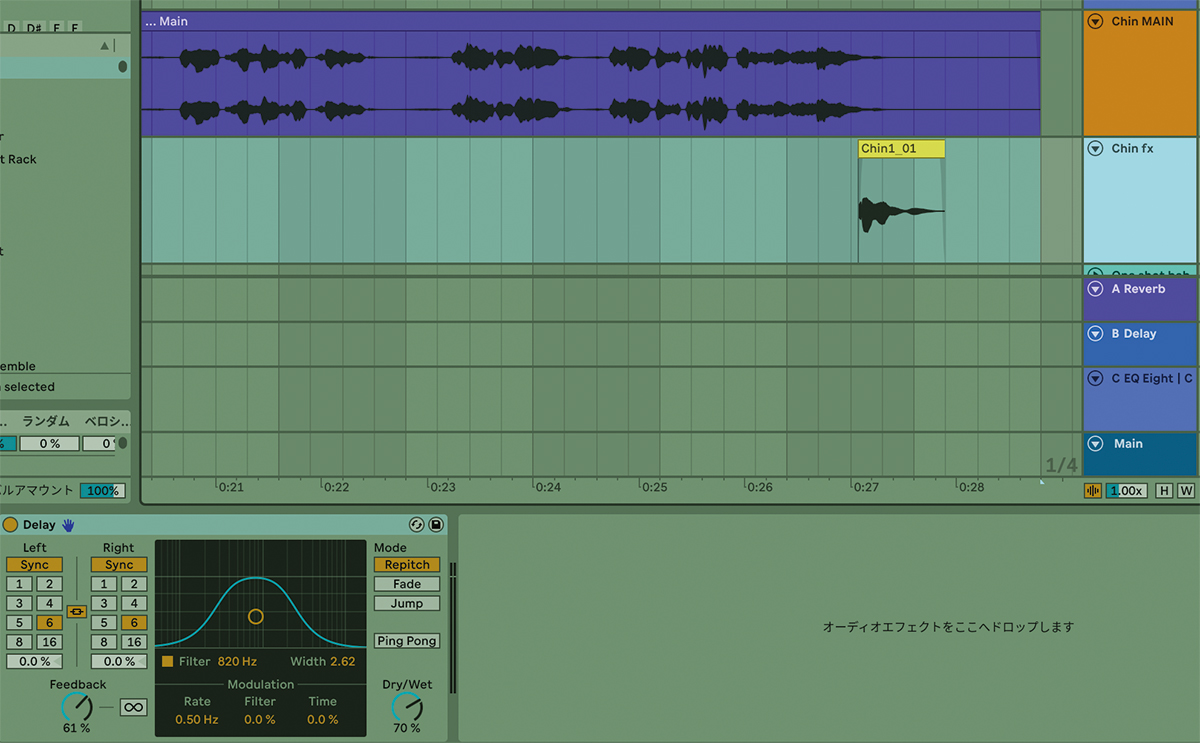Select Jump delay mode
This screenshot has width=1200, height=743.
click(x=407, y=603)
